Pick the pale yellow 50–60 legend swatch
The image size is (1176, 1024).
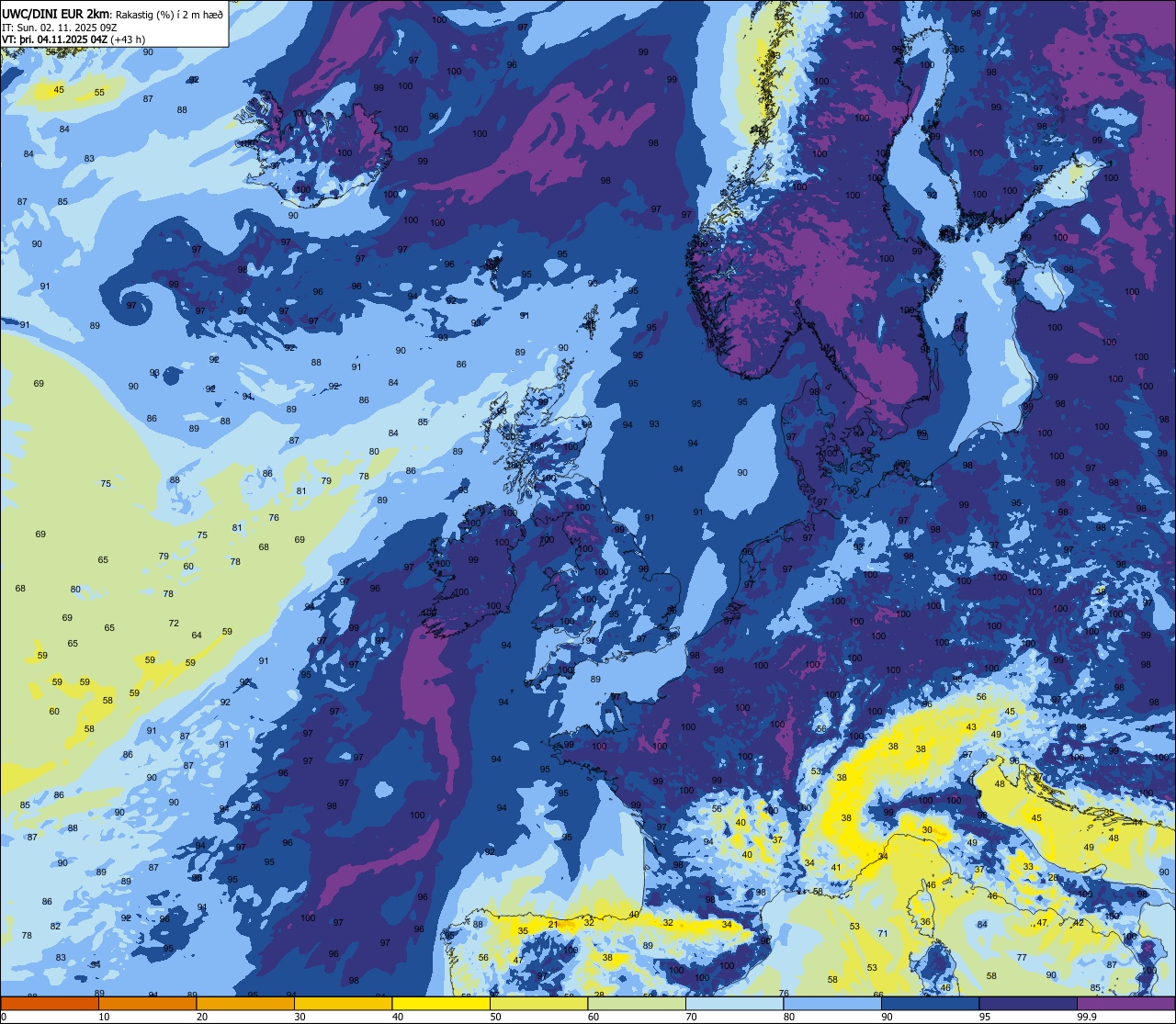538,1003
